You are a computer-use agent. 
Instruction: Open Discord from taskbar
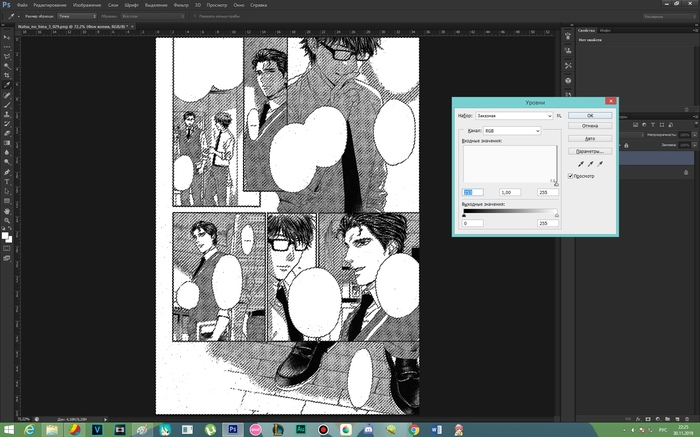click(368, 430)
